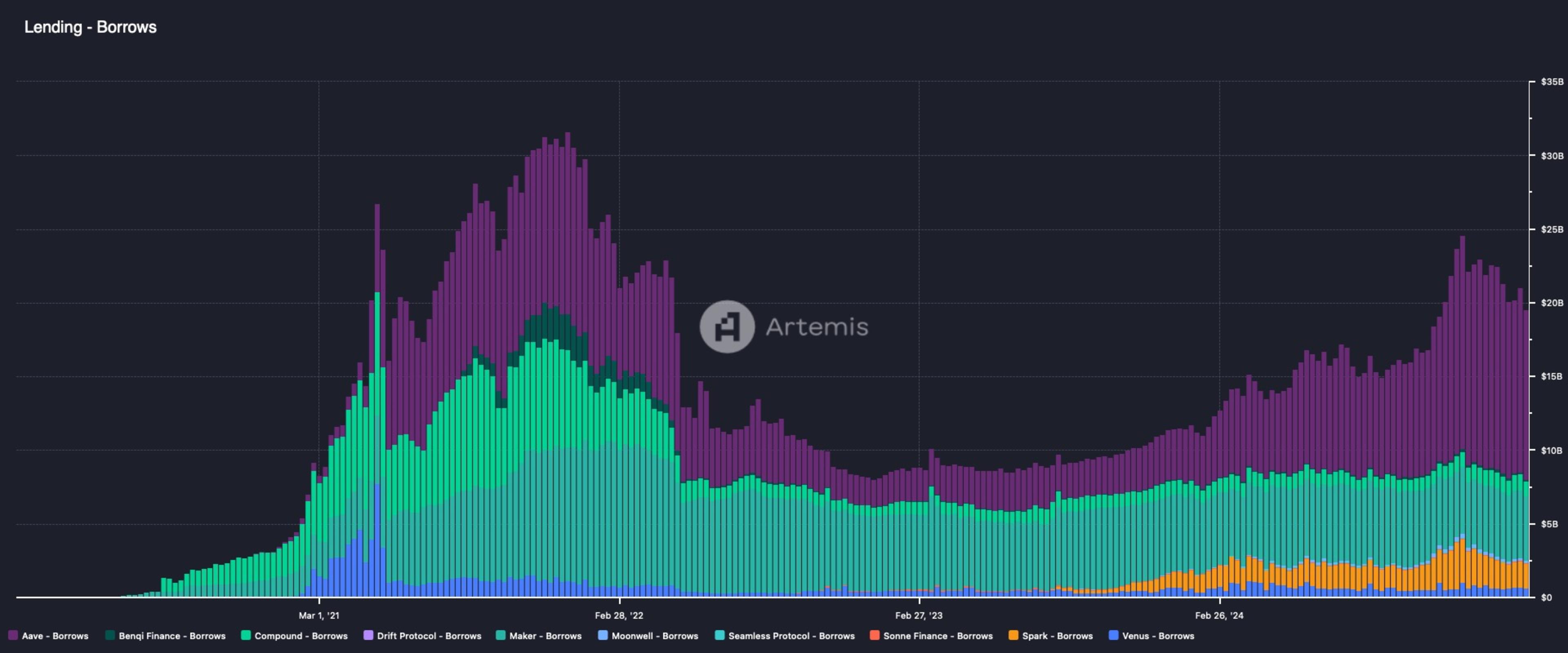Toggle Venus - Borrows legend text
The height and width of the screenshot is (653, 1568).
tap(1158, 636)
